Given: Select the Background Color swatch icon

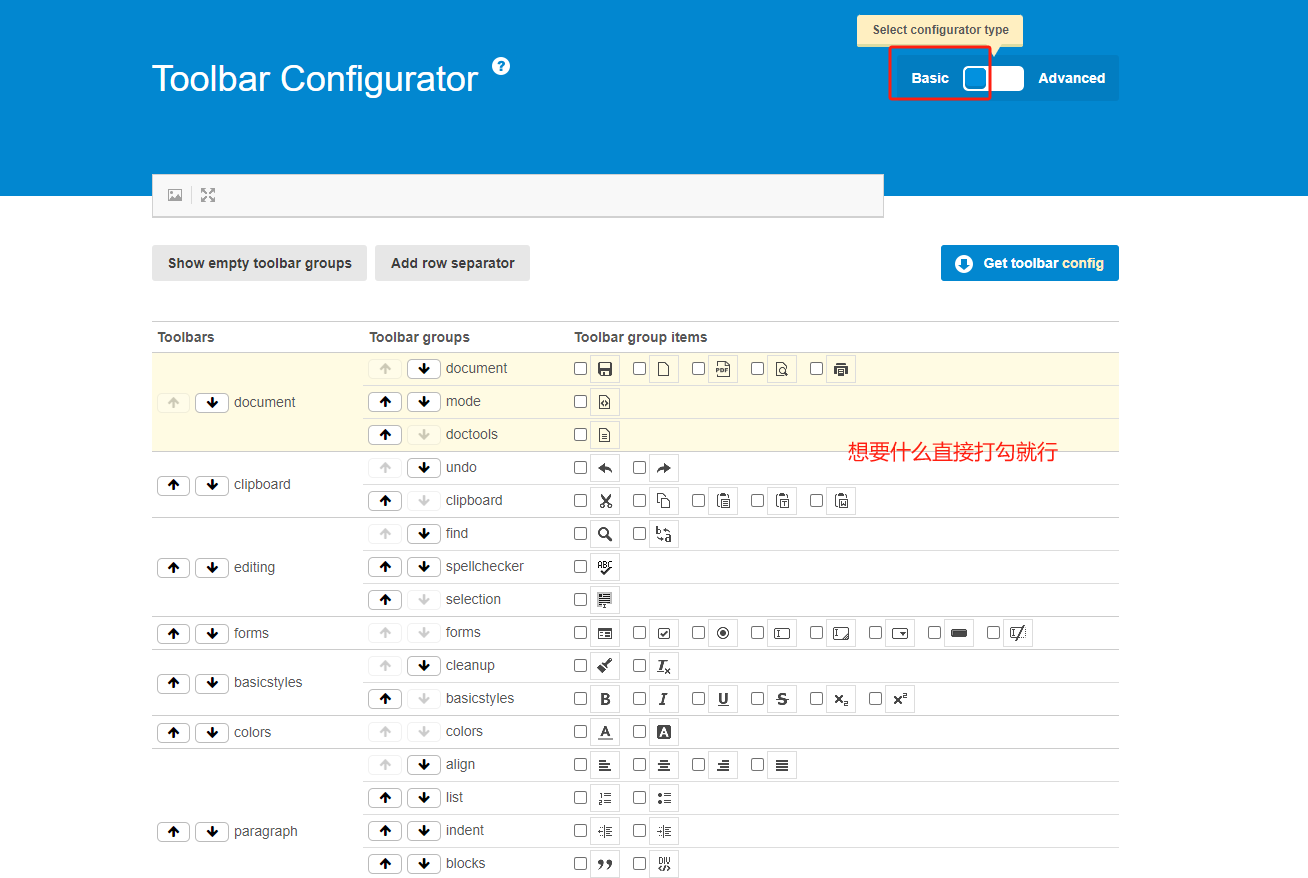Looking at the screenshot, I should pyautogui.click(x=663, y=731).
